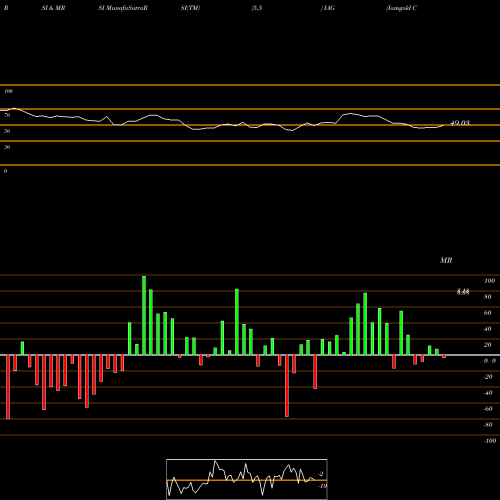Click the 0 label on left RSI axis
The width and height of the screenshot is (500, 500).
tap(5, 171)
